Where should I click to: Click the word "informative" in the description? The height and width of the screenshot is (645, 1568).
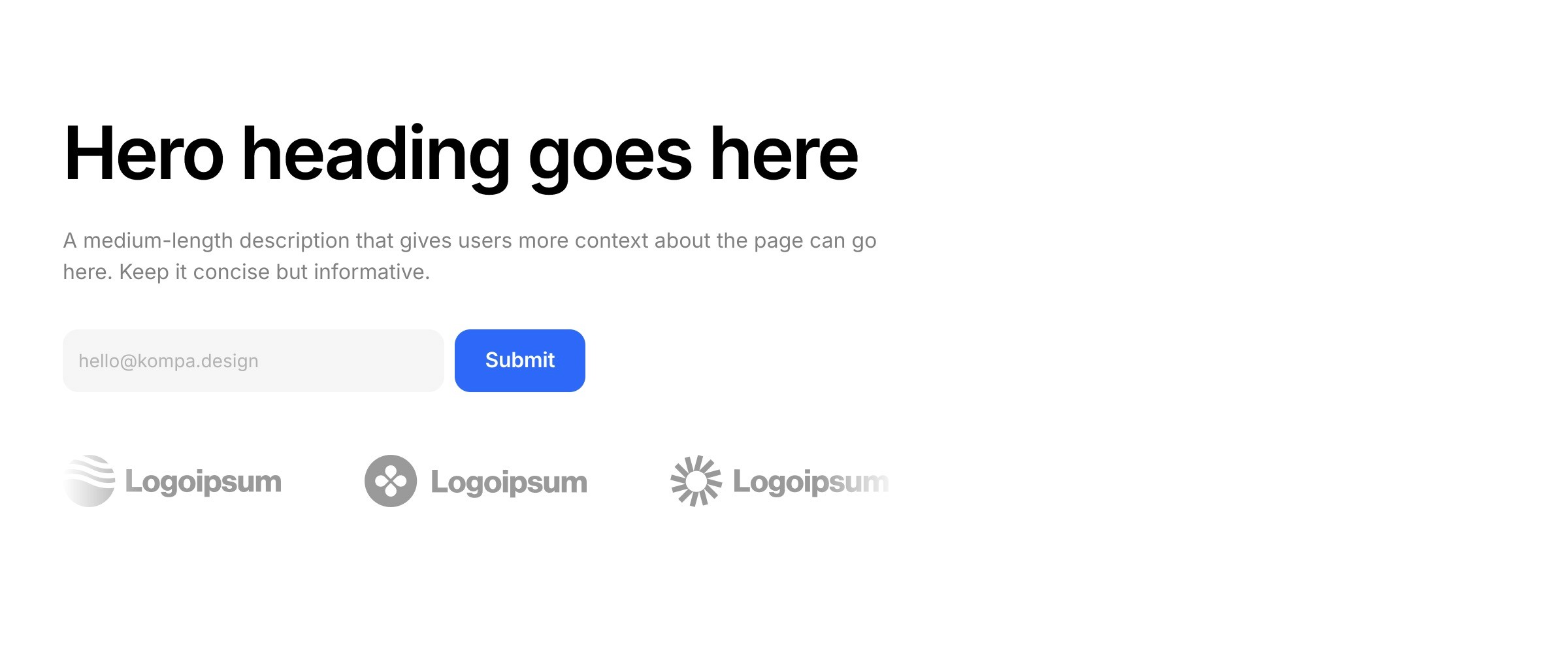point(369,272)
